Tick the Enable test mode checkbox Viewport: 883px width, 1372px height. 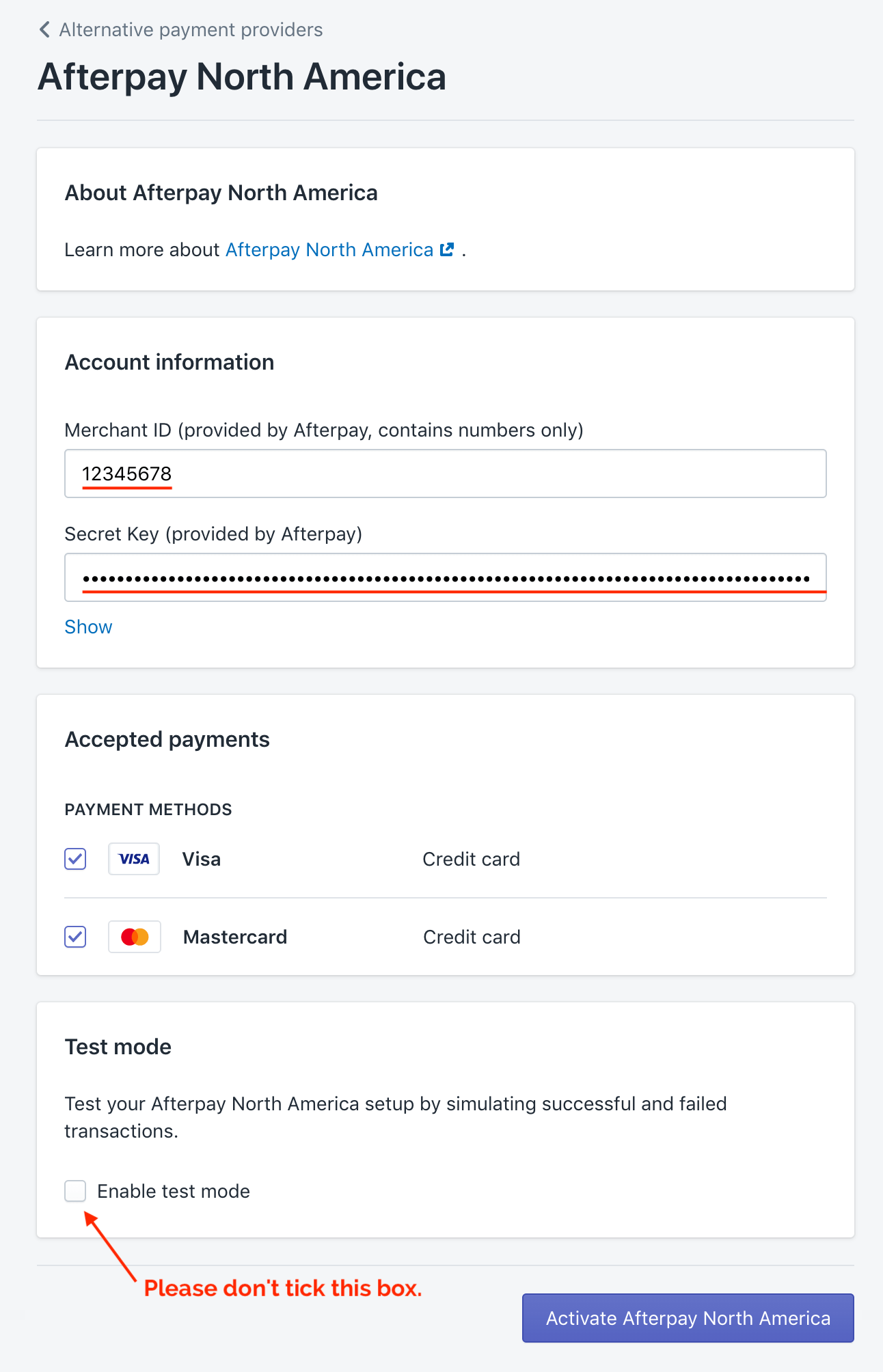coord(75,1191)
